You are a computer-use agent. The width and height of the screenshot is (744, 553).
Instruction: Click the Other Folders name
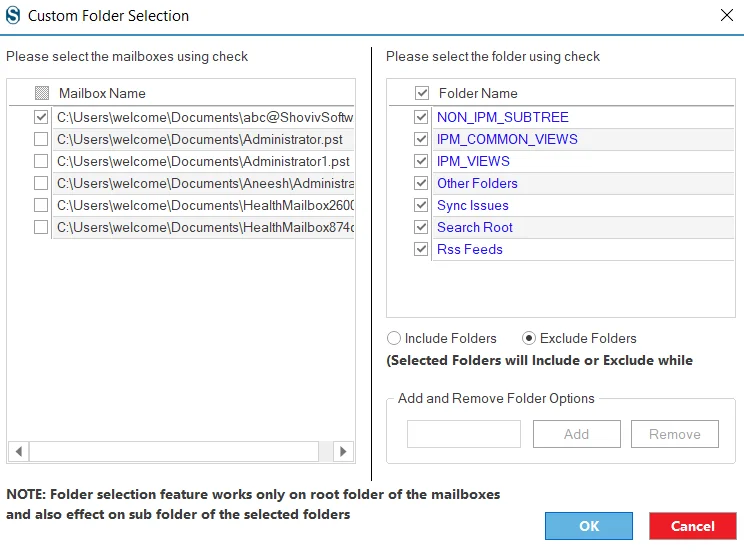pyautogui.click(x=477, y=183)
